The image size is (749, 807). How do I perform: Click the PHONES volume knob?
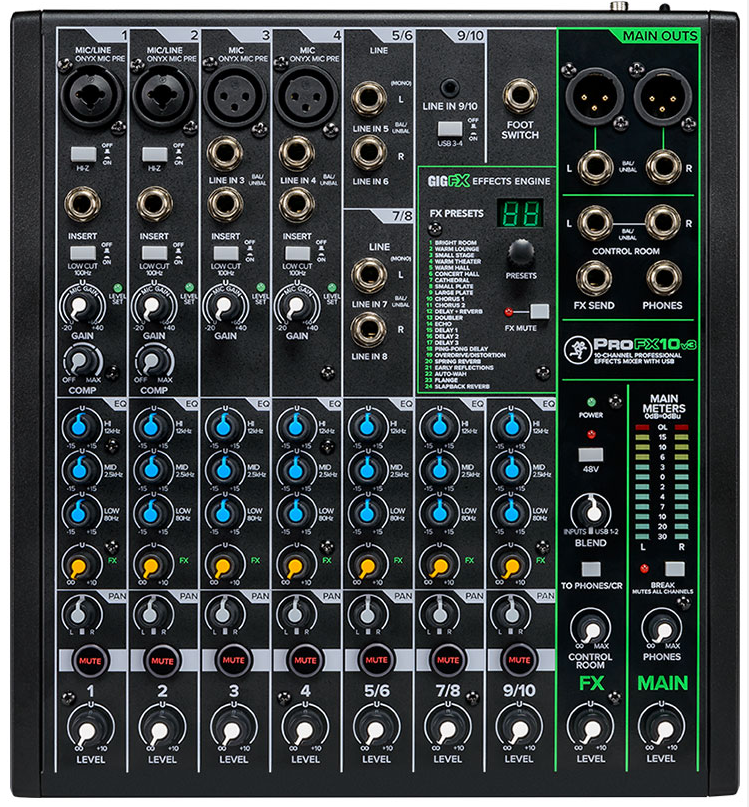tap(661, 628)
